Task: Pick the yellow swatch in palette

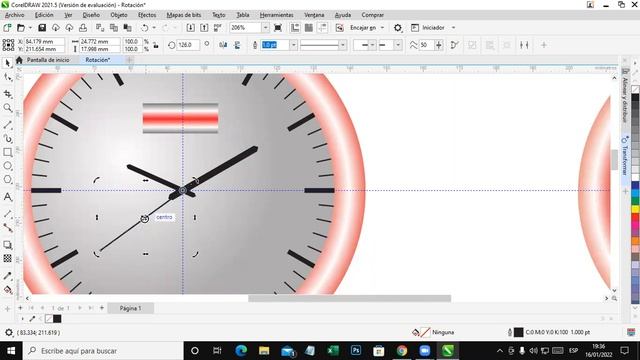Action: pyautogui.click(x=636, y=209)
